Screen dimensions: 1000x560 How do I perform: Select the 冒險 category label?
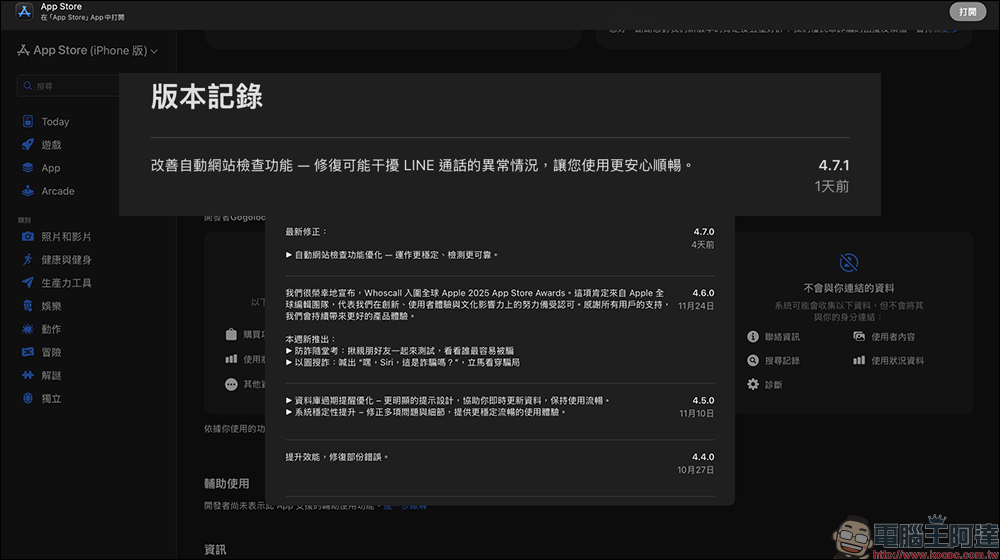click(51, 352)
